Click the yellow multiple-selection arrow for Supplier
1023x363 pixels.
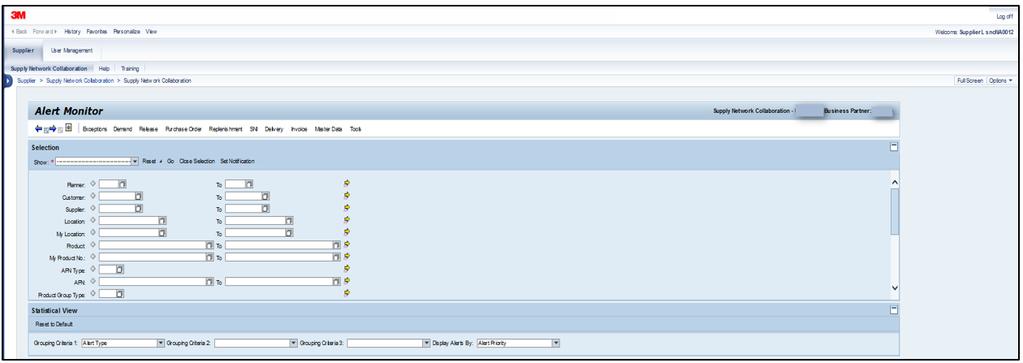[x=347, y=208]
